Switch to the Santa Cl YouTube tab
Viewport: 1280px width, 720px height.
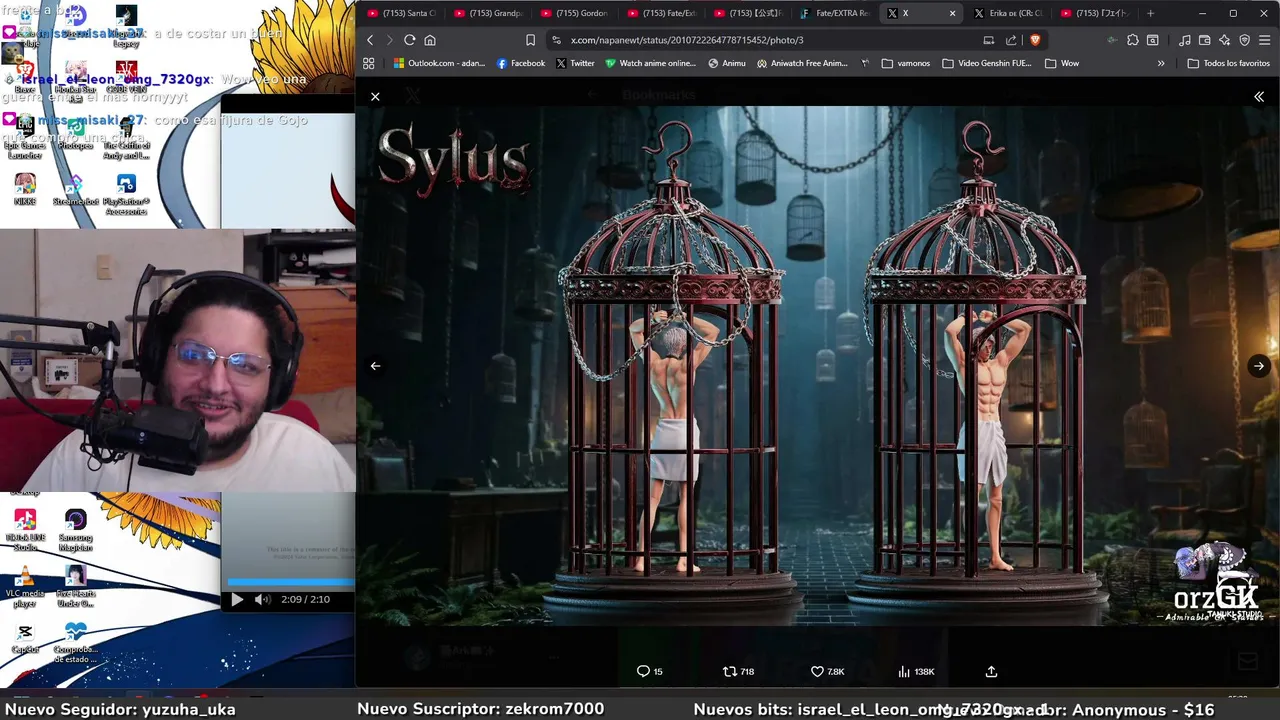click(402, 13)
